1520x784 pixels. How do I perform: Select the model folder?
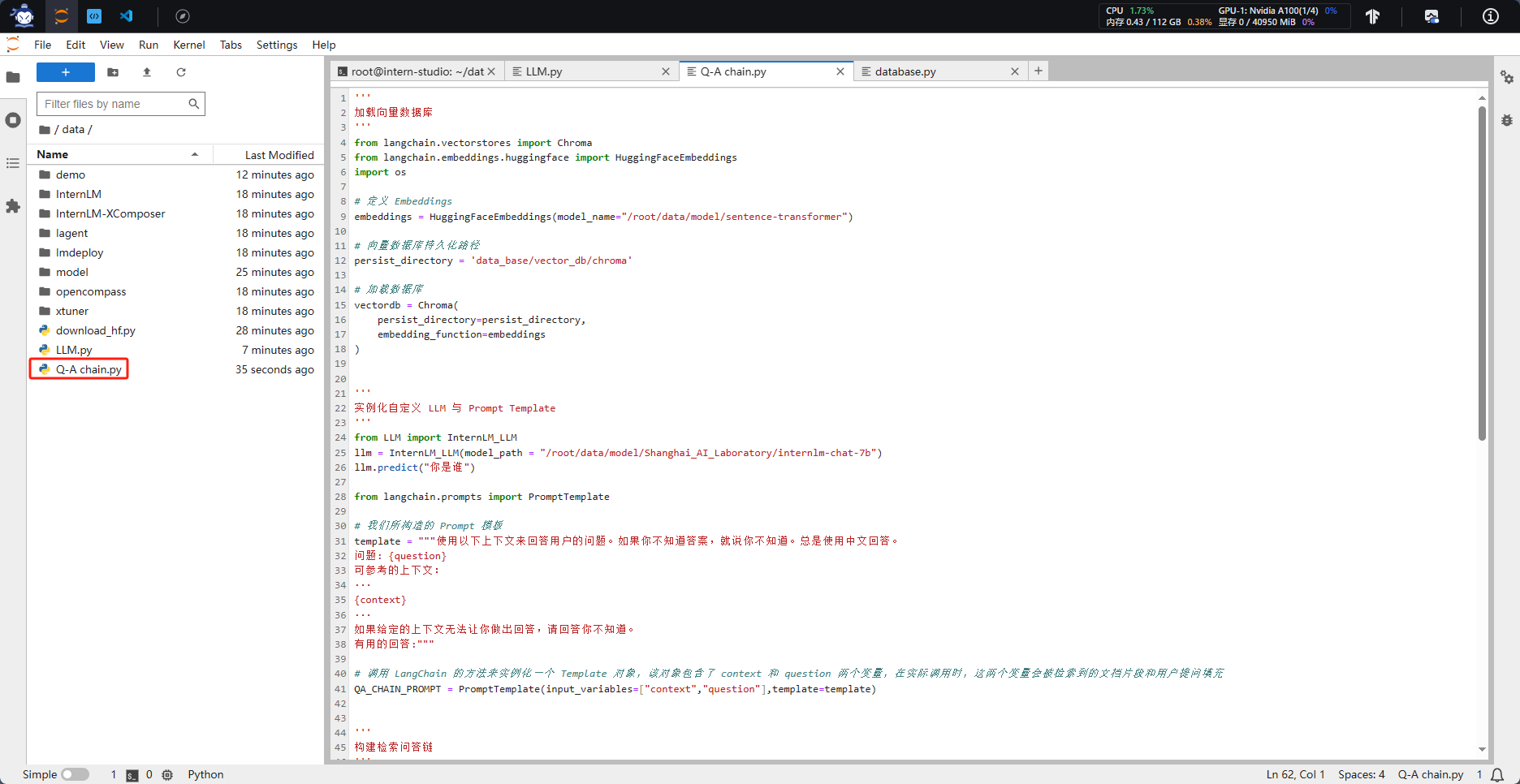pos(176,272)
